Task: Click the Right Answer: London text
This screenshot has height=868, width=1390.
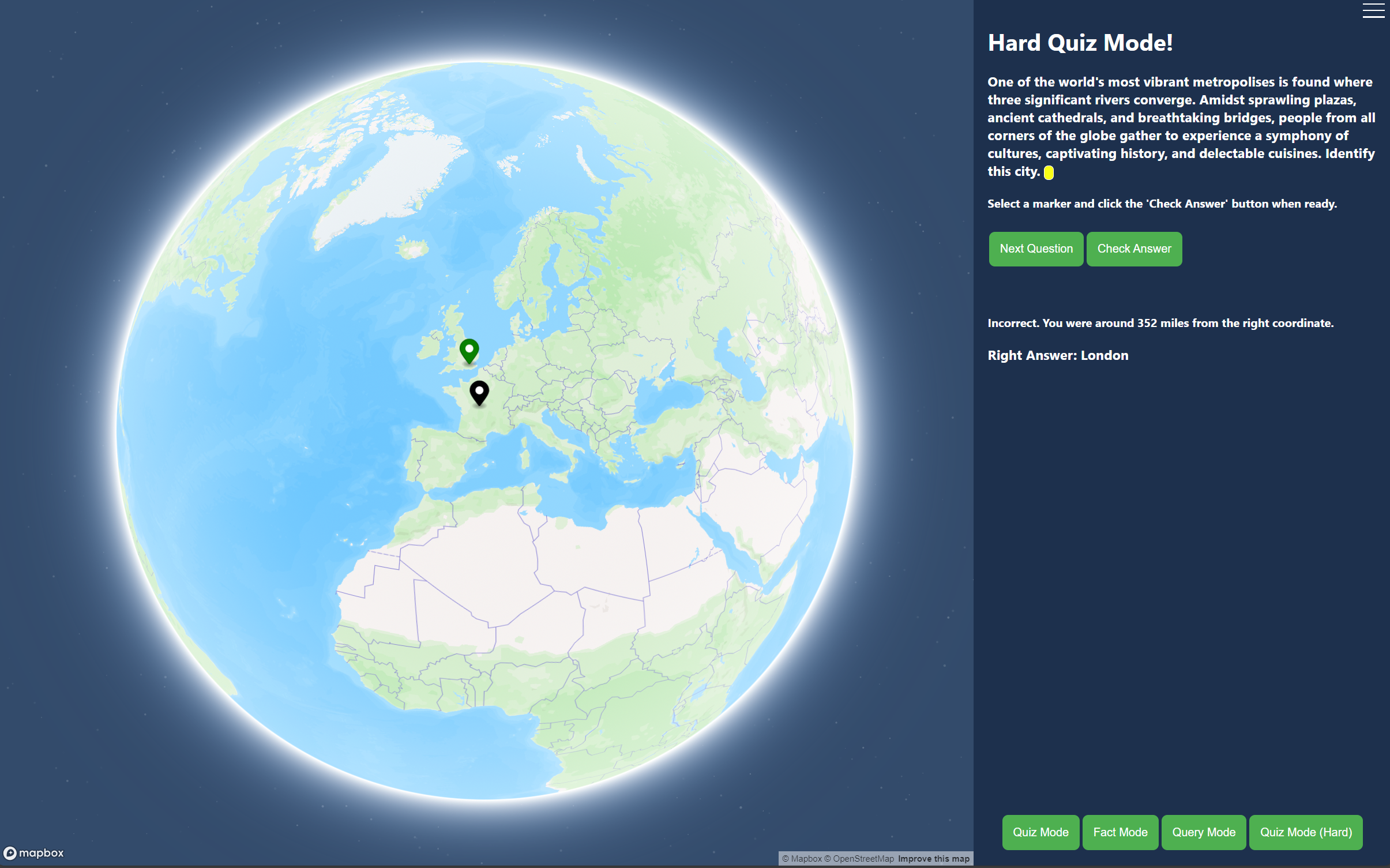Action: [1057, 355]
